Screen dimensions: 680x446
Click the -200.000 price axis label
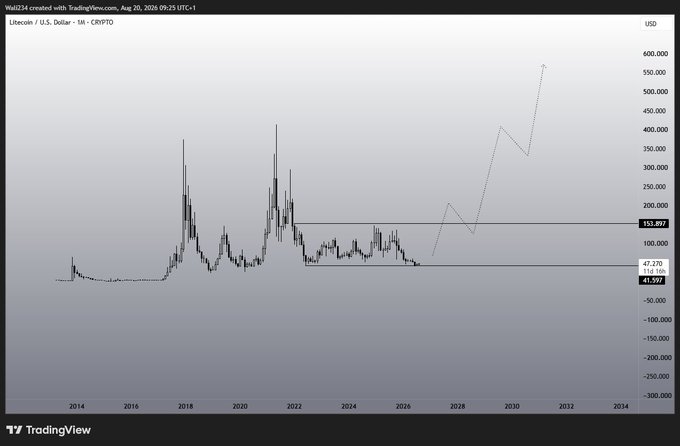click(x=655, y=357)
